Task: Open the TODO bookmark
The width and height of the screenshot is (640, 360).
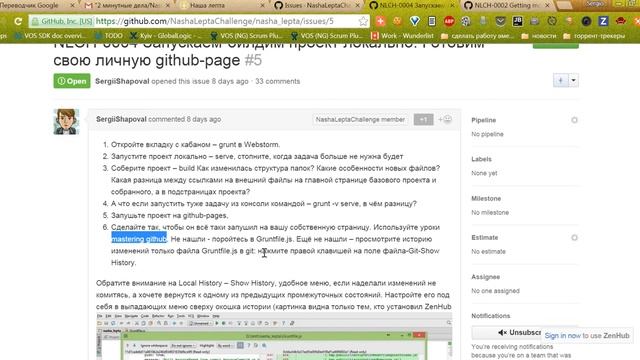Action: click(x=109, y=36)
